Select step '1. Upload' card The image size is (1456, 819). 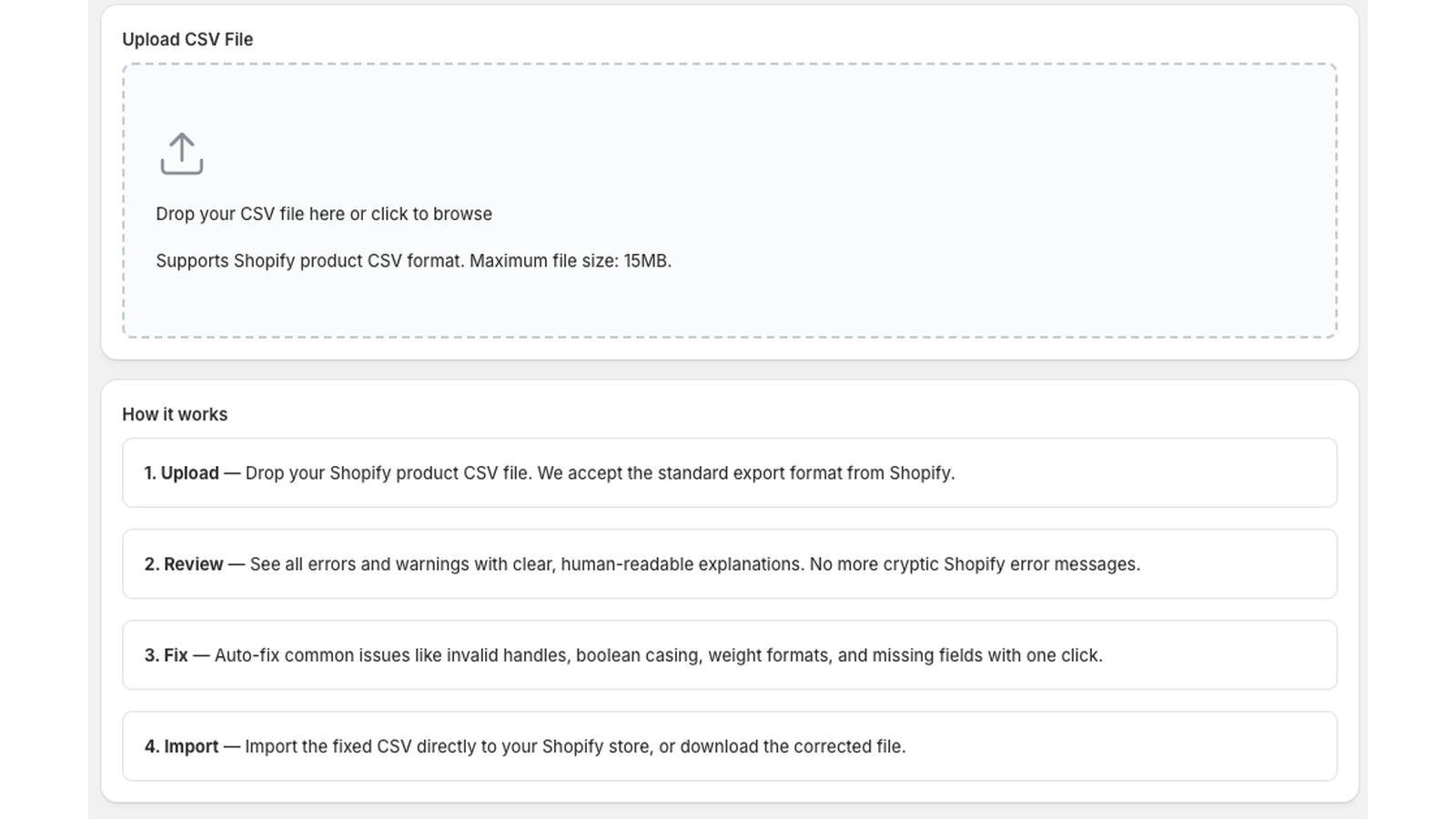point(728,473)
